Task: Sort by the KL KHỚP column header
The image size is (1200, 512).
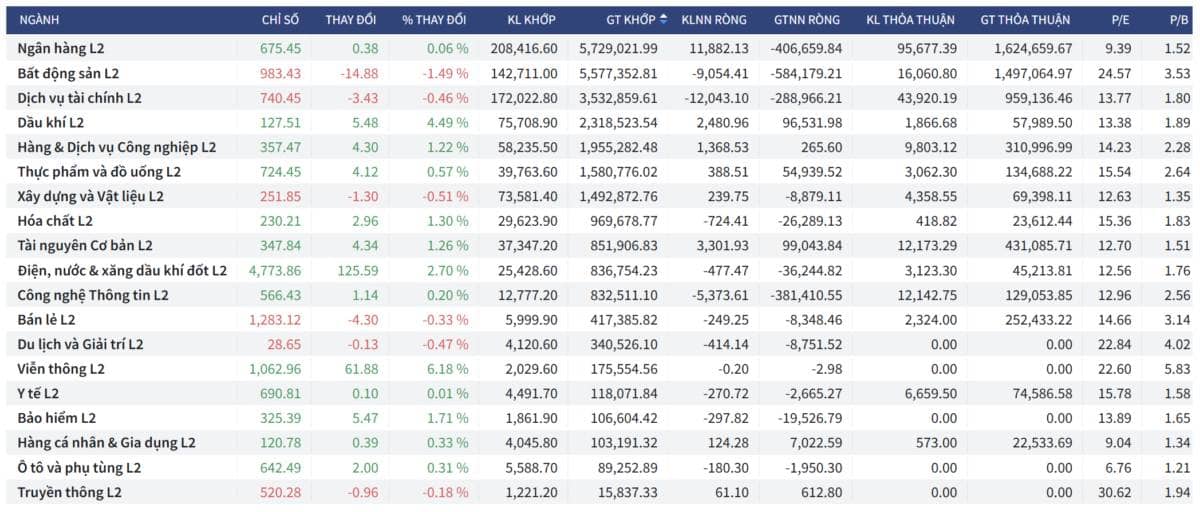Action: coord(531,19)
